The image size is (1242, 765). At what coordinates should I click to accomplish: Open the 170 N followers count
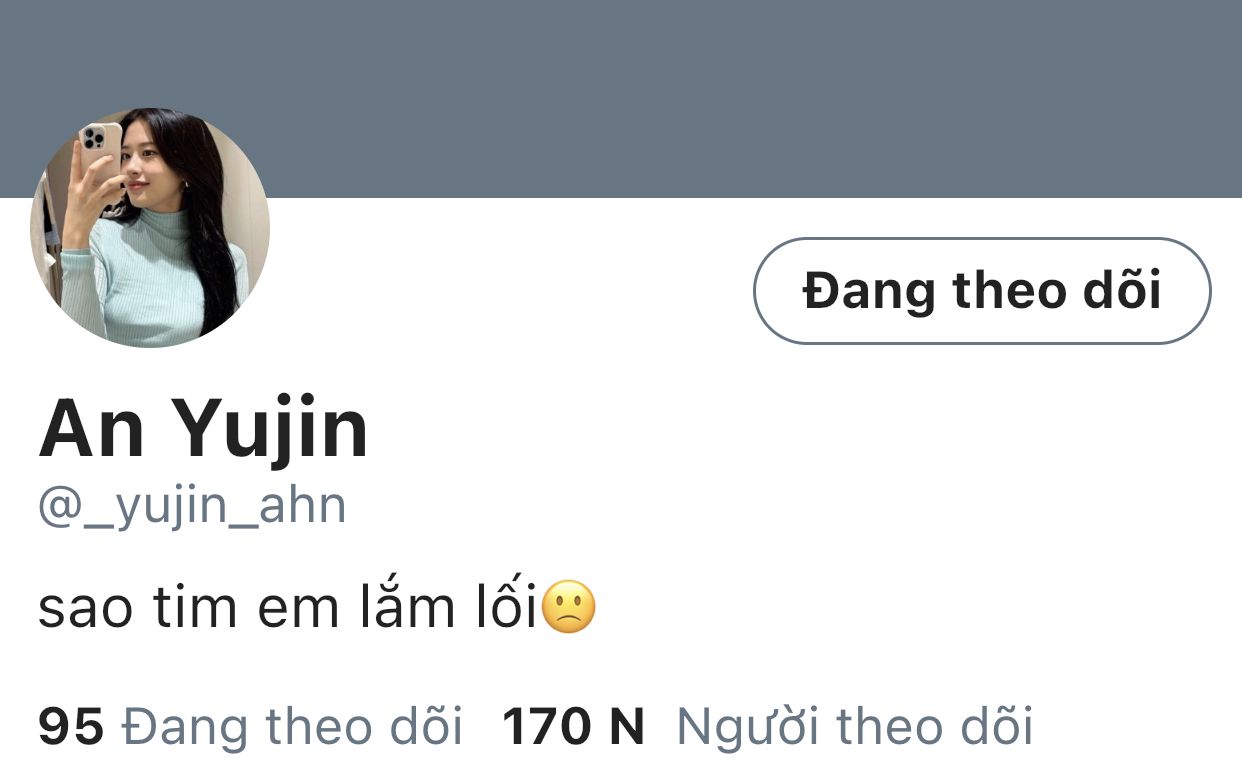(574, 726)
